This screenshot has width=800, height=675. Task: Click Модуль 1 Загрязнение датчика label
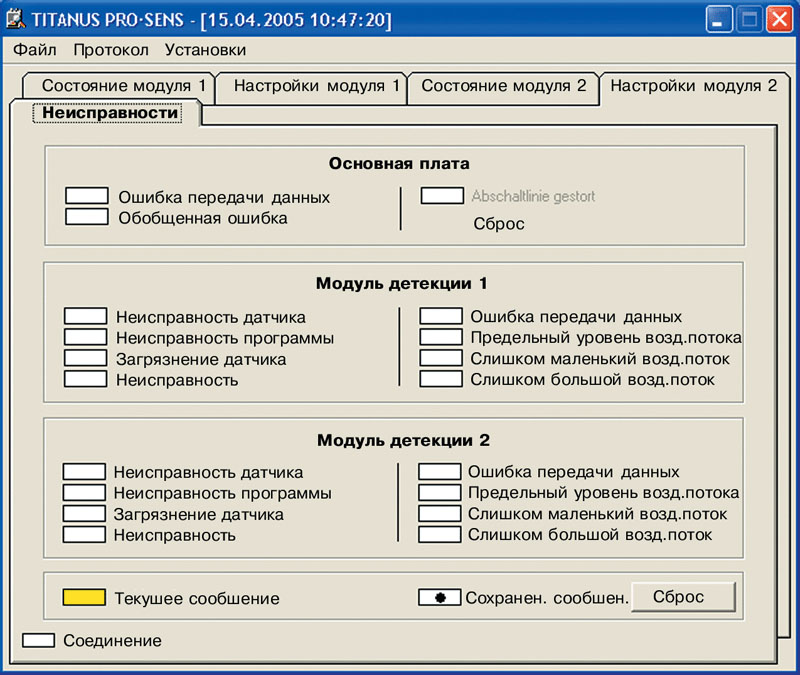click(x=201, y=360)
